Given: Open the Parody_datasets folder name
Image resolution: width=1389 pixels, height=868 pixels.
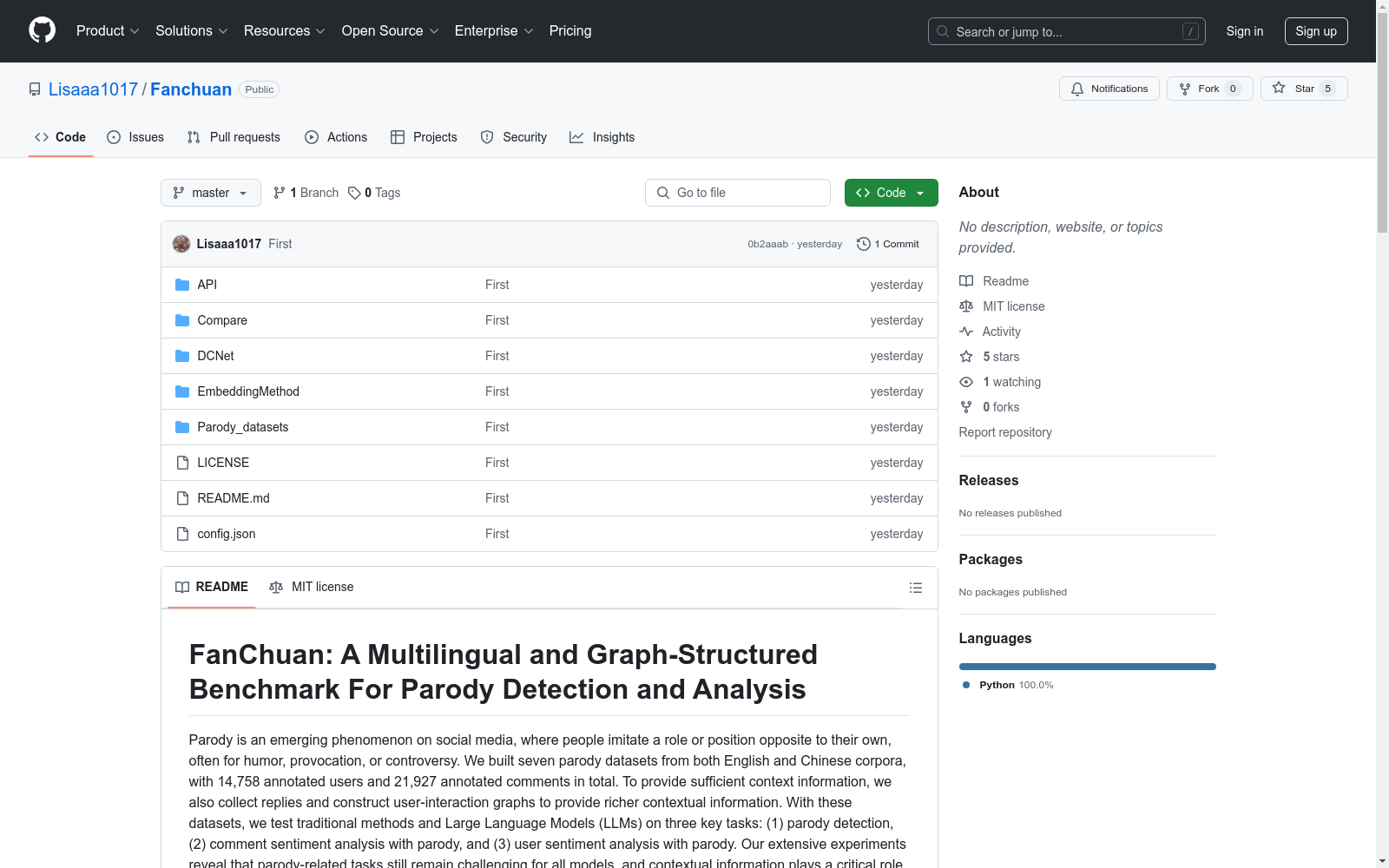Looking at the screenshot, I should pyautogui.click(x=243, y=427).
